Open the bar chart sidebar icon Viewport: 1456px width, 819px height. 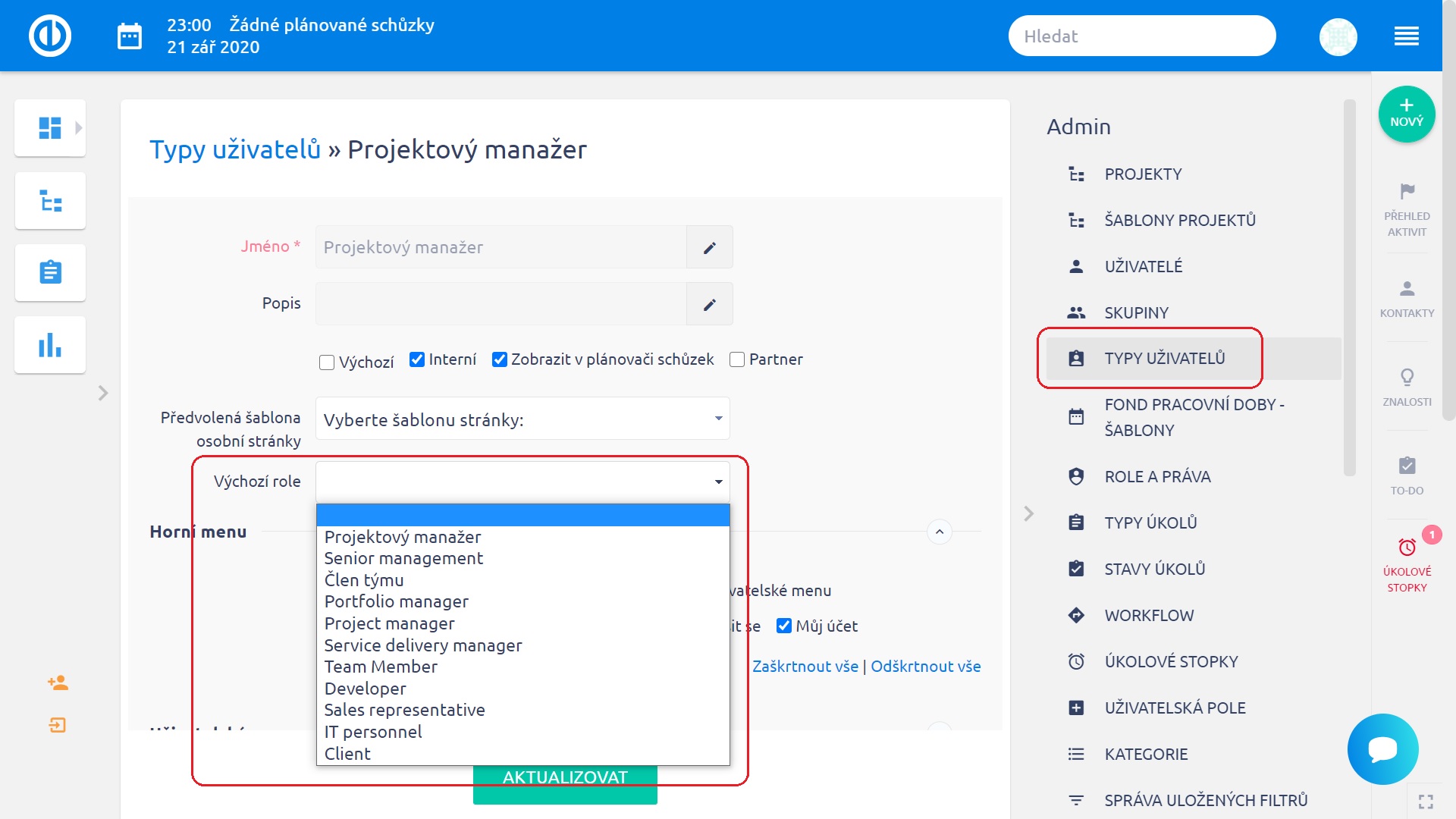click(50, 345)
